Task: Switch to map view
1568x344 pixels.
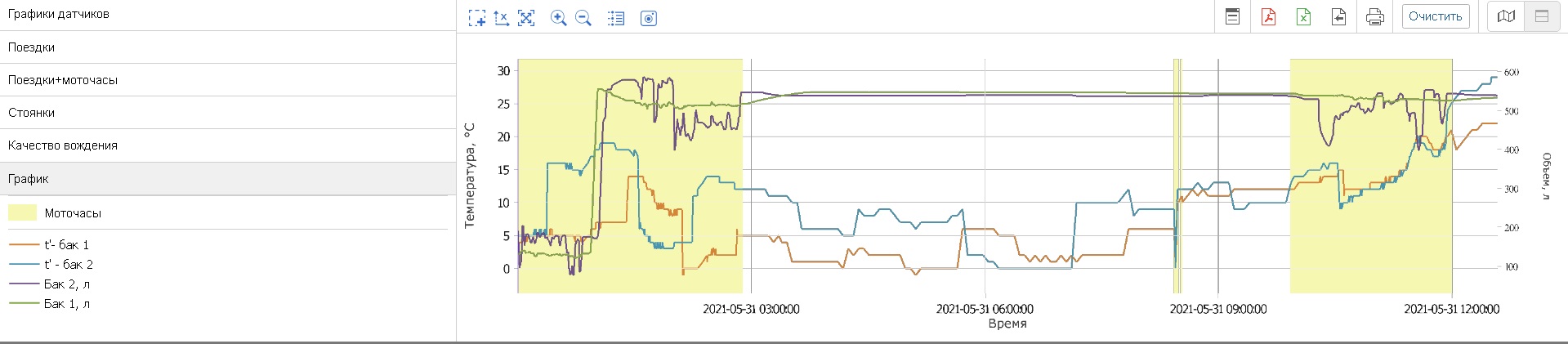Action: [1507, 16]
